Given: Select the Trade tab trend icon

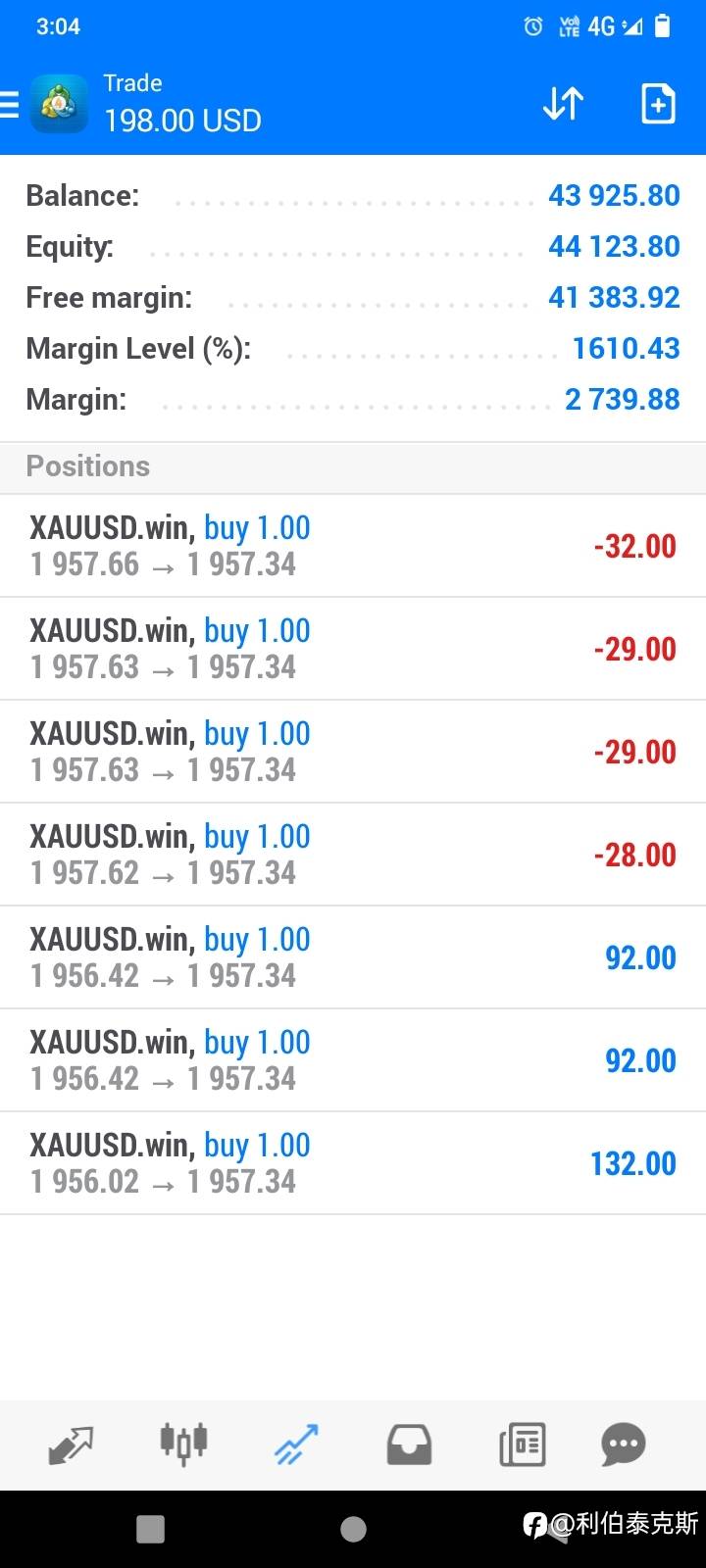Looking at the screenshot, I should click(x=296, y=1445).
